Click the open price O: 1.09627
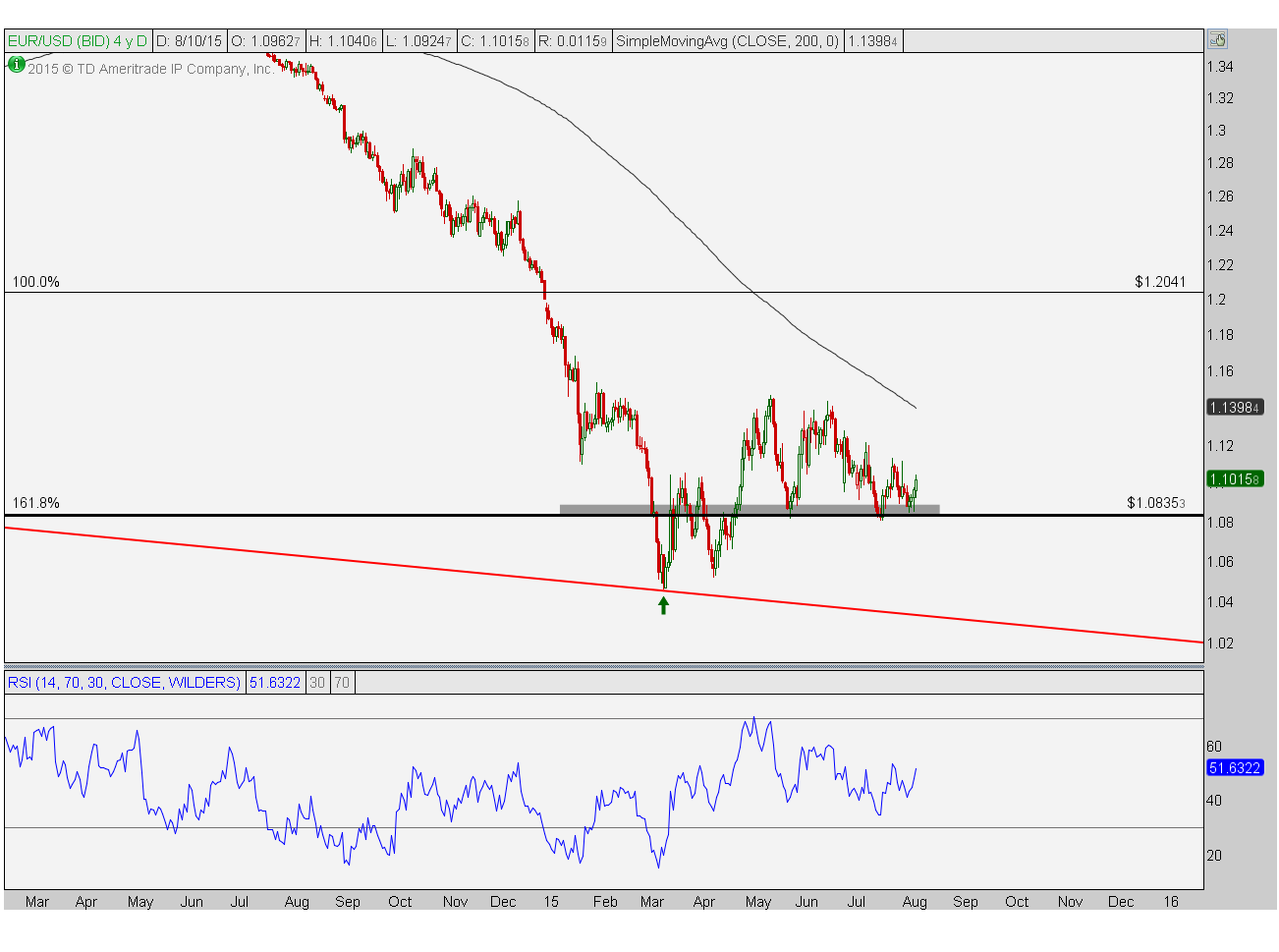 point(266,41)
